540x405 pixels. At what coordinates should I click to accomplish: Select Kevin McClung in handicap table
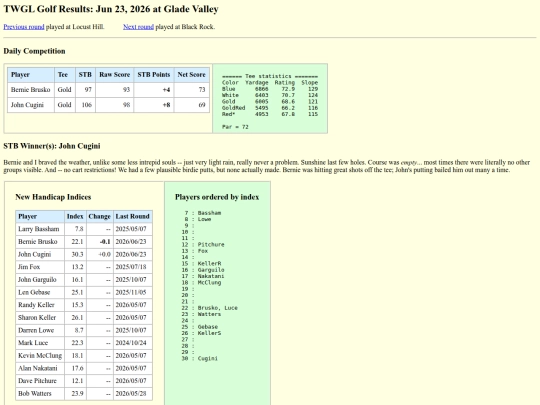pyautogui.click(x=40, y=355)
